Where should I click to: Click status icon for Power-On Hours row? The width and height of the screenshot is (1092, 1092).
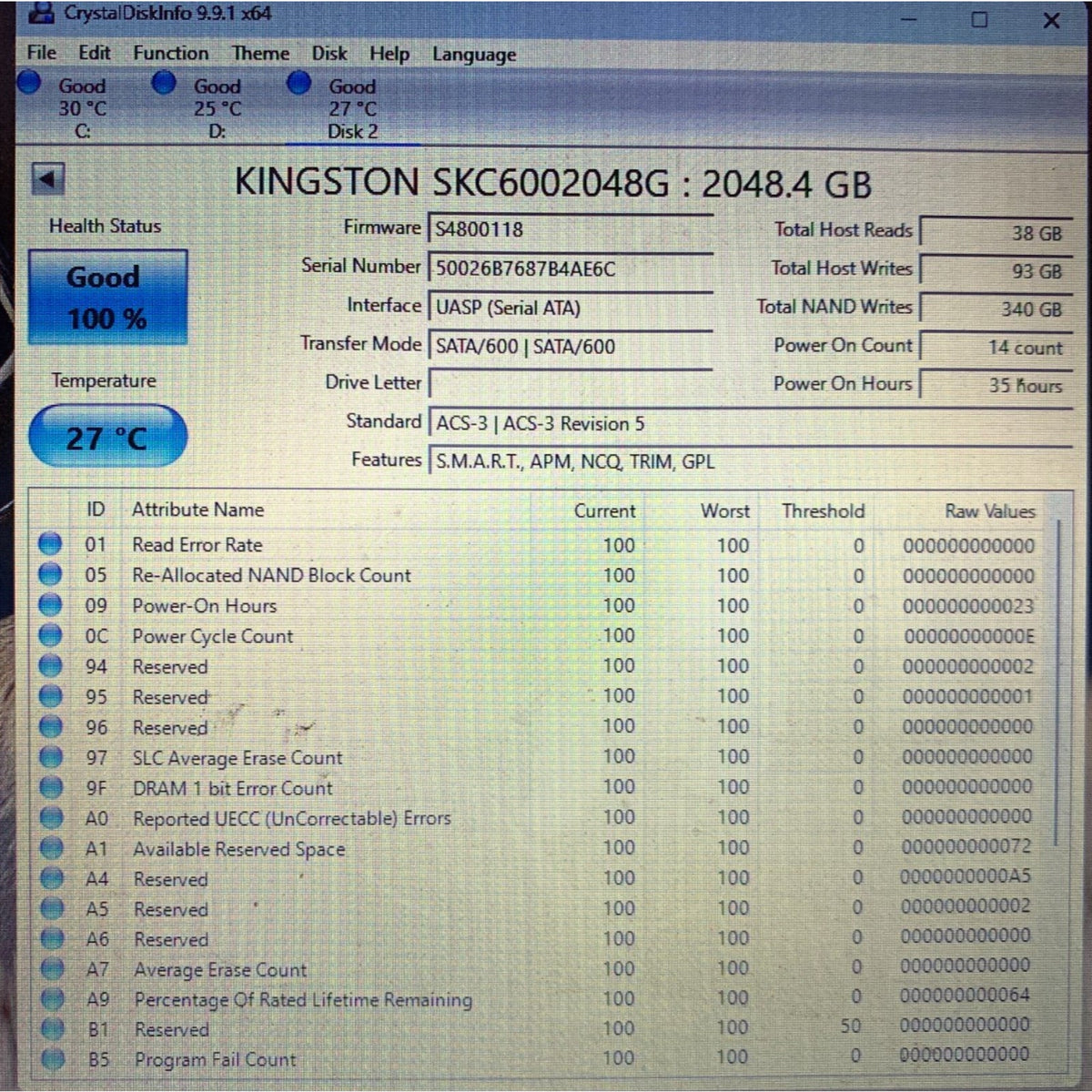(x=50, y=606)
